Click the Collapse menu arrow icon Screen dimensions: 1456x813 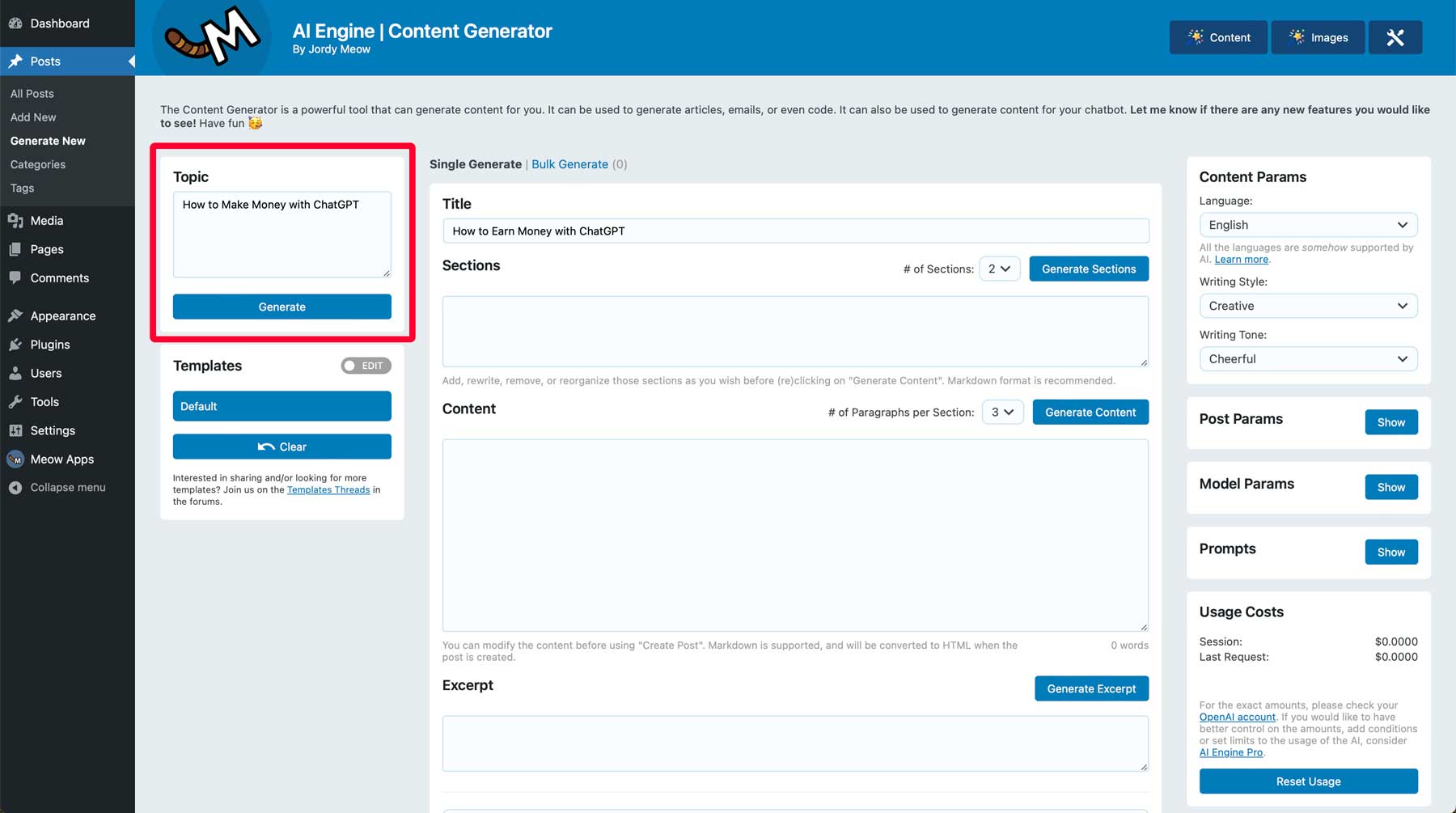point(15,488)
